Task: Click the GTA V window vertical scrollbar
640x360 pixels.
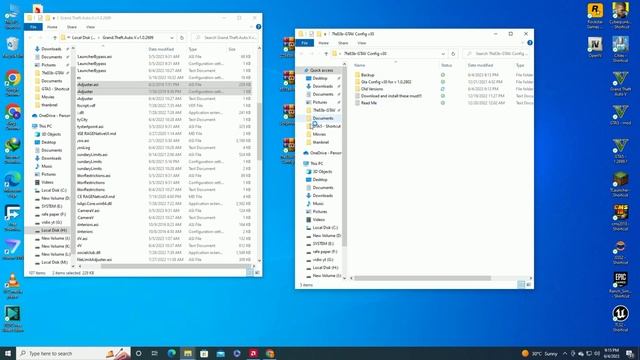Action: click(x=259, y=131)
